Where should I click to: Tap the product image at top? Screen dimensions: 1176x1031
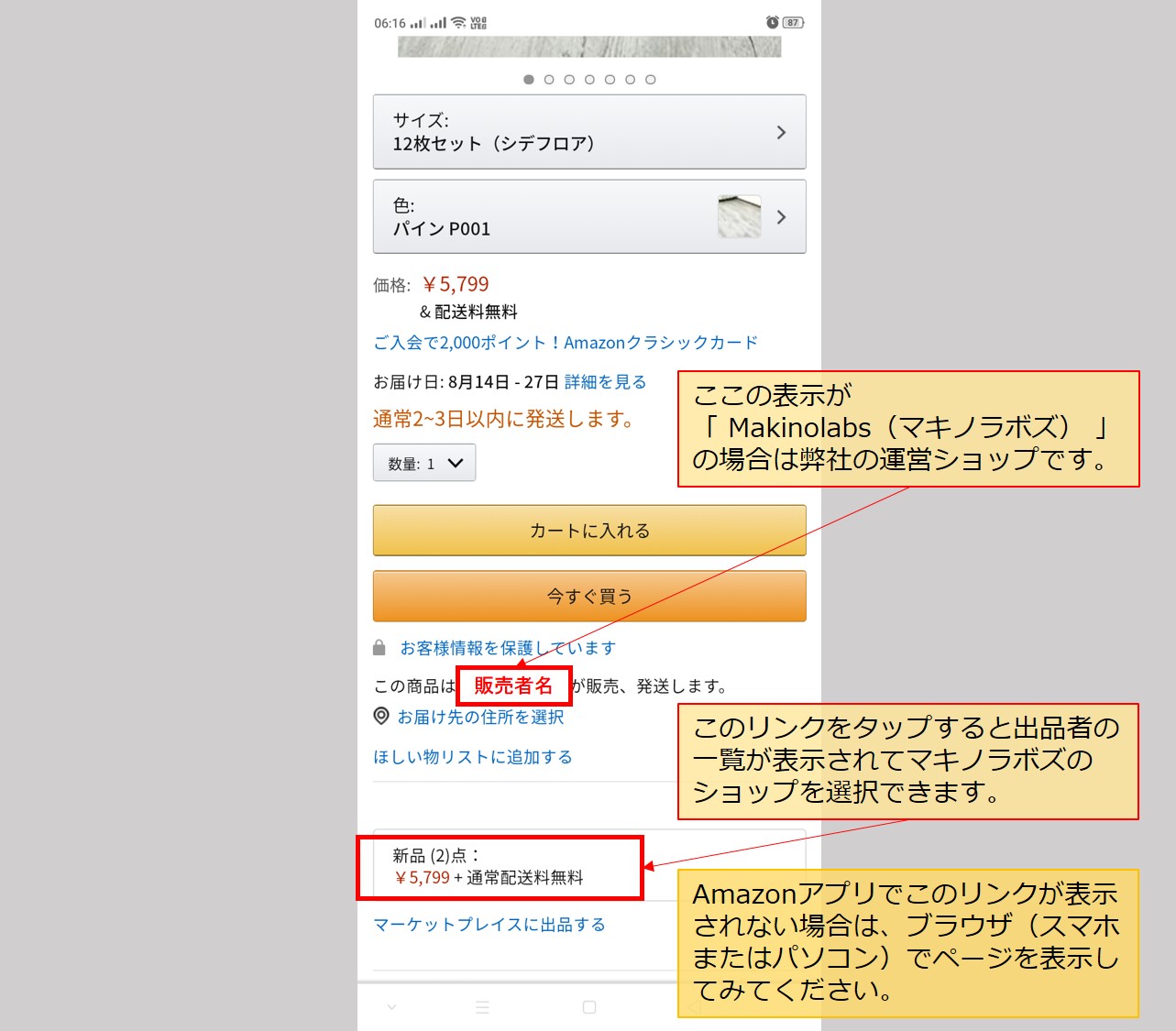[x=589, y=47]
